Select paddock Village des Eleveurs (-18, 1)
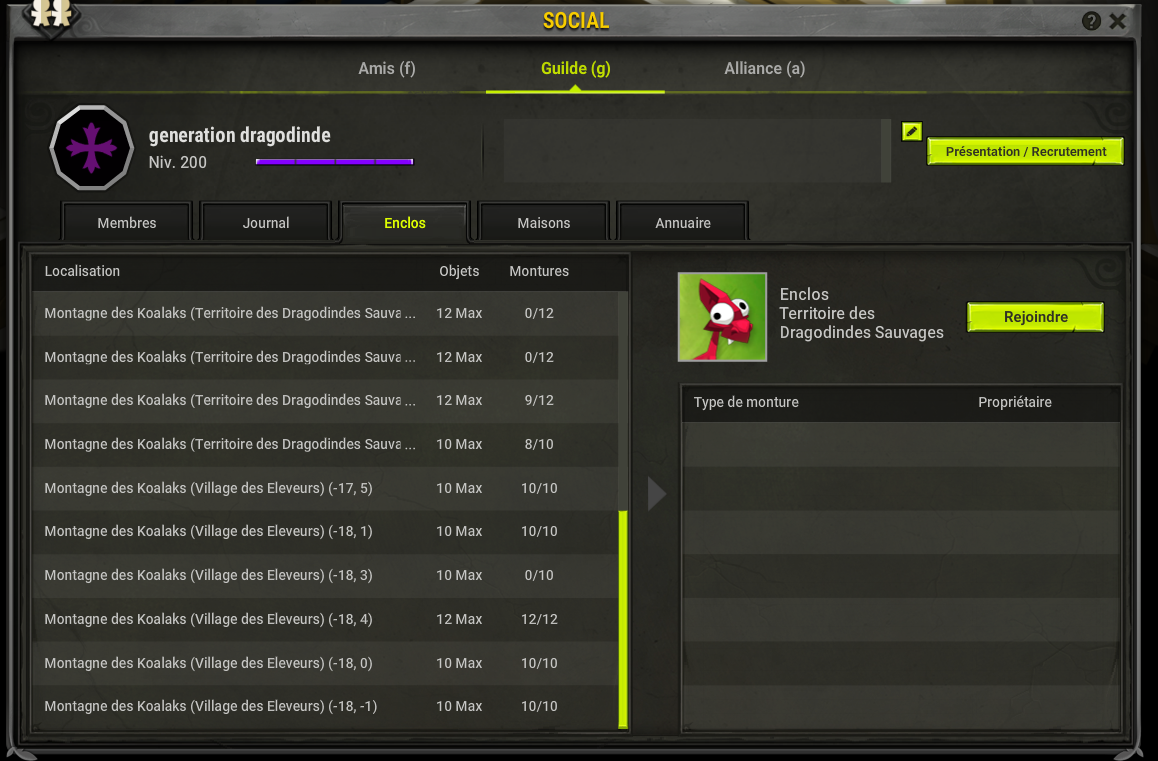 point(325,531)
